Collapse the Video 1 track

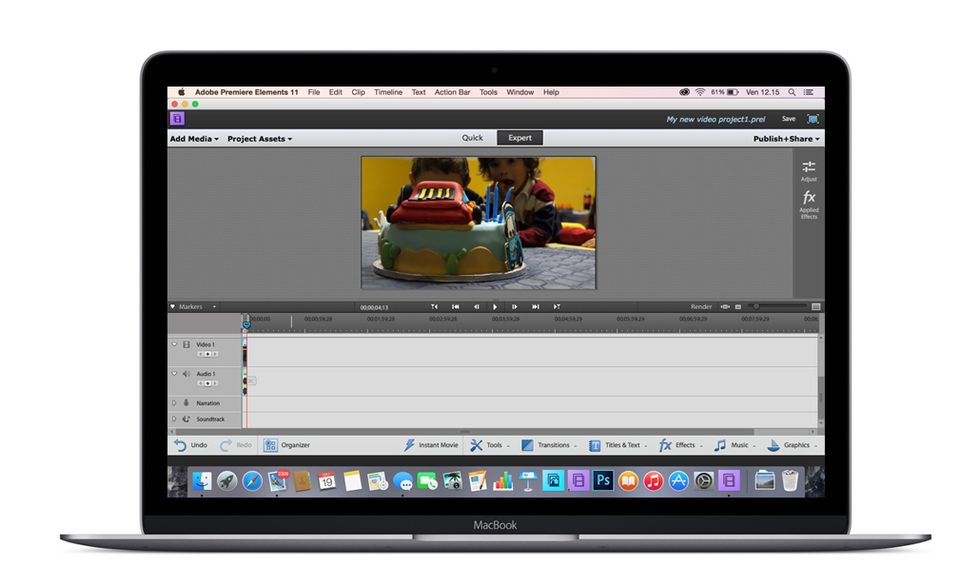174,344
